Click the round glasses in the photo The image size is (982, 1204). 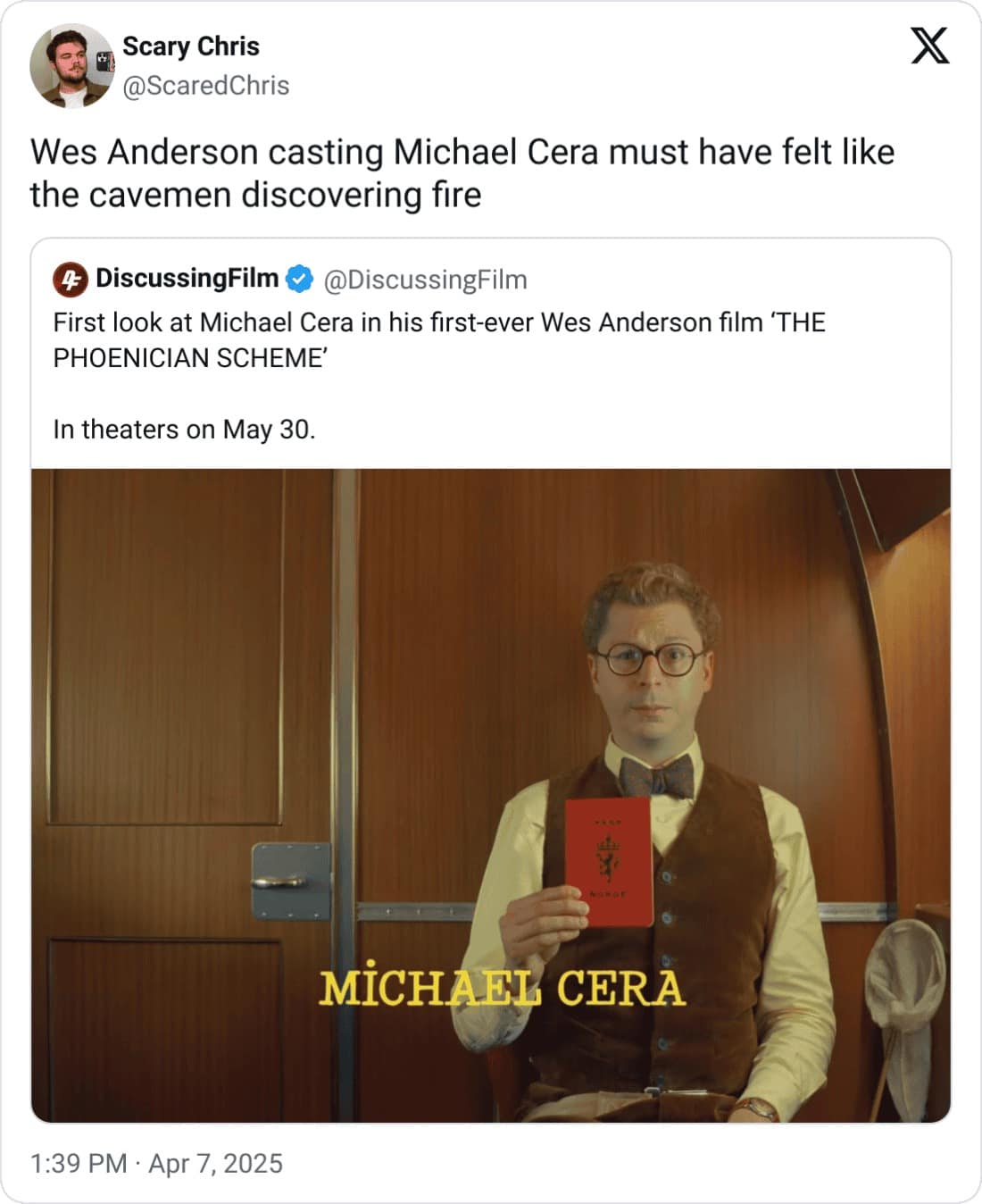(x=650, y=660)
